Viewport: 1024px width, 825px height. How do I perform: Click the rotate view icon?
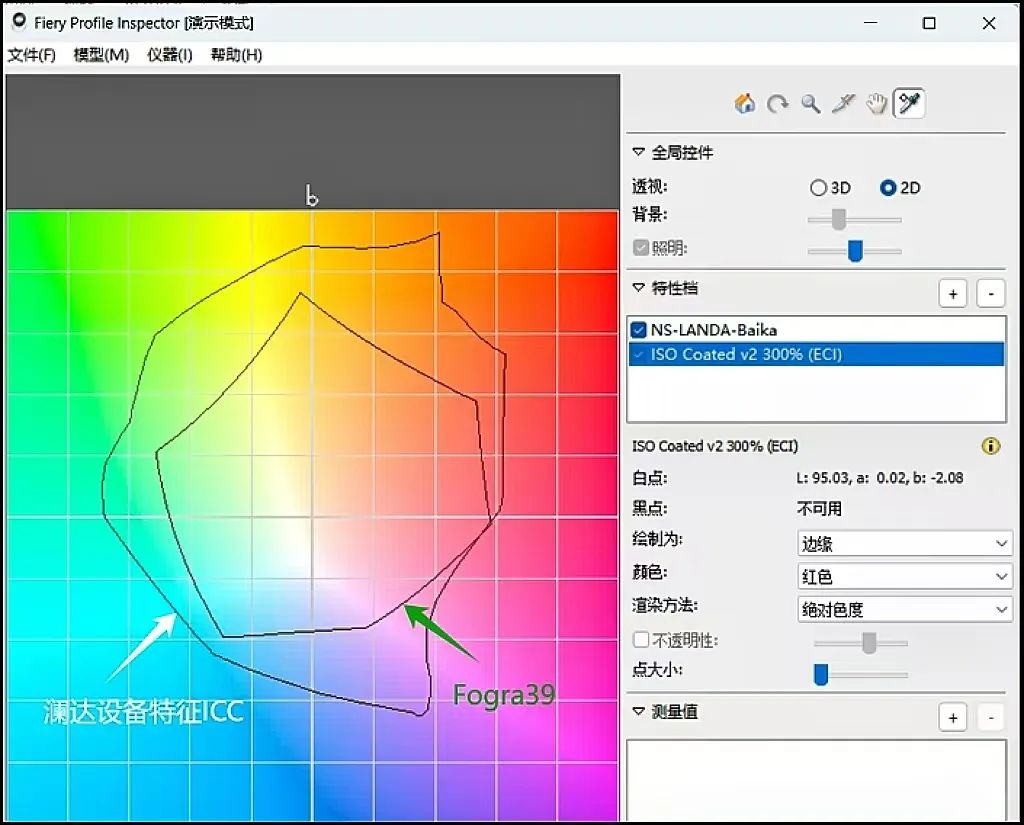[777, 103]
